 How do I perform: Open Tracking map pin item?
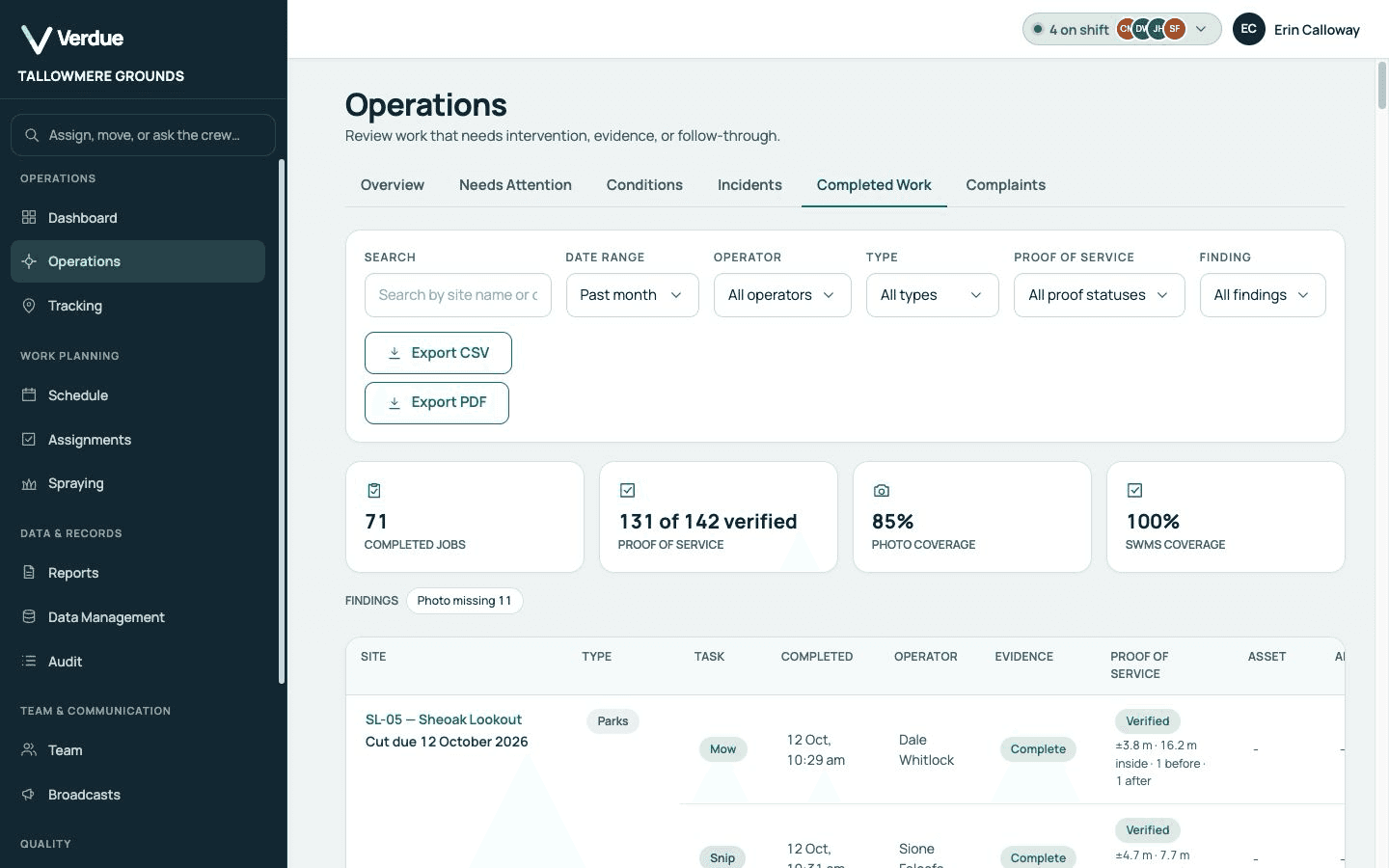138,306
